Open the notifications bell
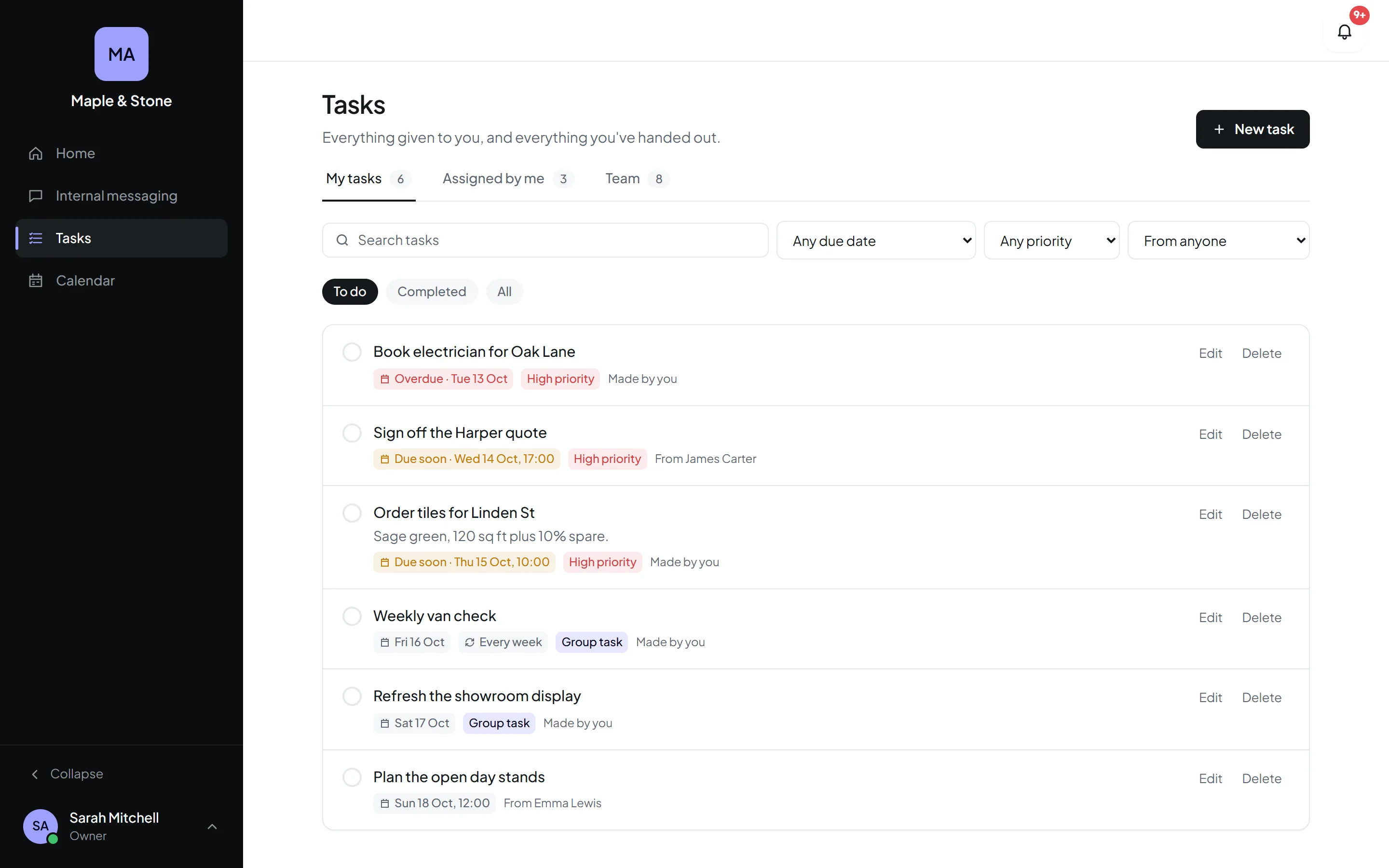The width and height of the screenshot is (1389, 868). (x=1344, y=31)
